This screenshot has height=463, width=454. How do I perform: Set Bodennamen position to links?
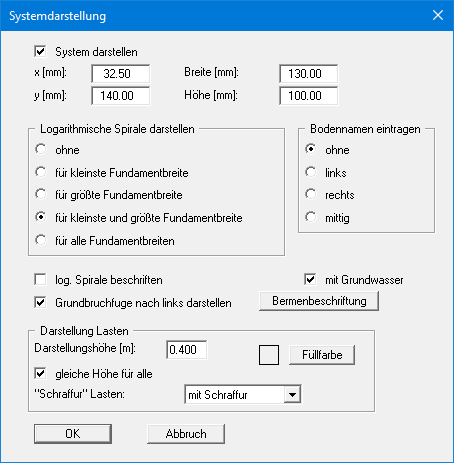coord(311,172)
